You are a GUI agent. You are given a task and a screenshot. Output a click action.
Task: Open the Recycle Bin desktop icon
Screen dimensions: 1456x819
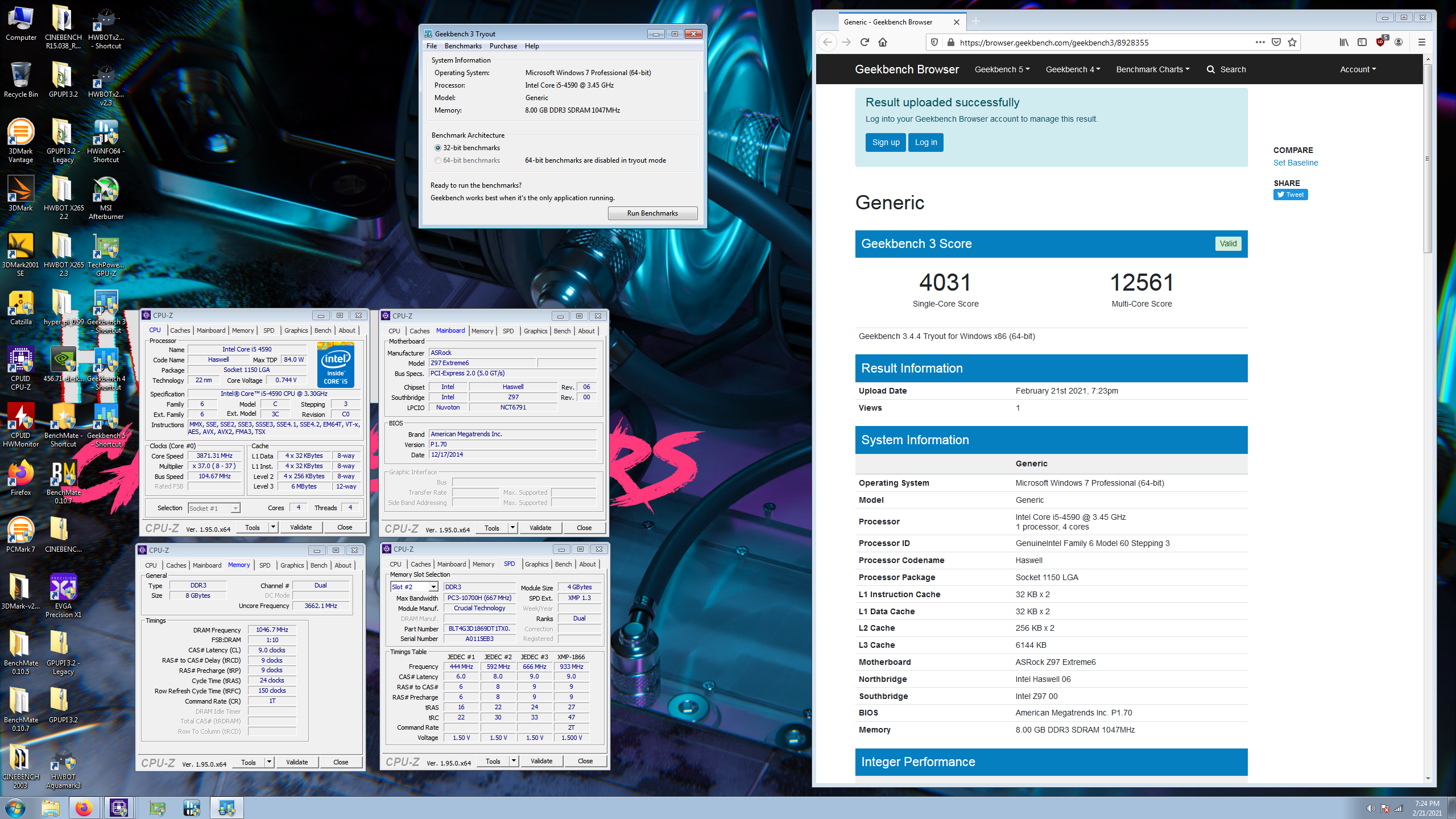coord(20,80)
